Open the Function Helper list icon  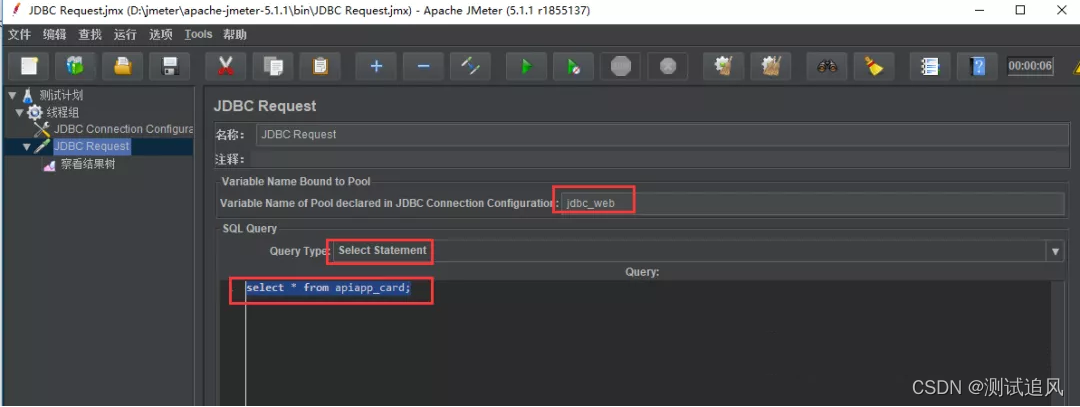click(930, 66)
